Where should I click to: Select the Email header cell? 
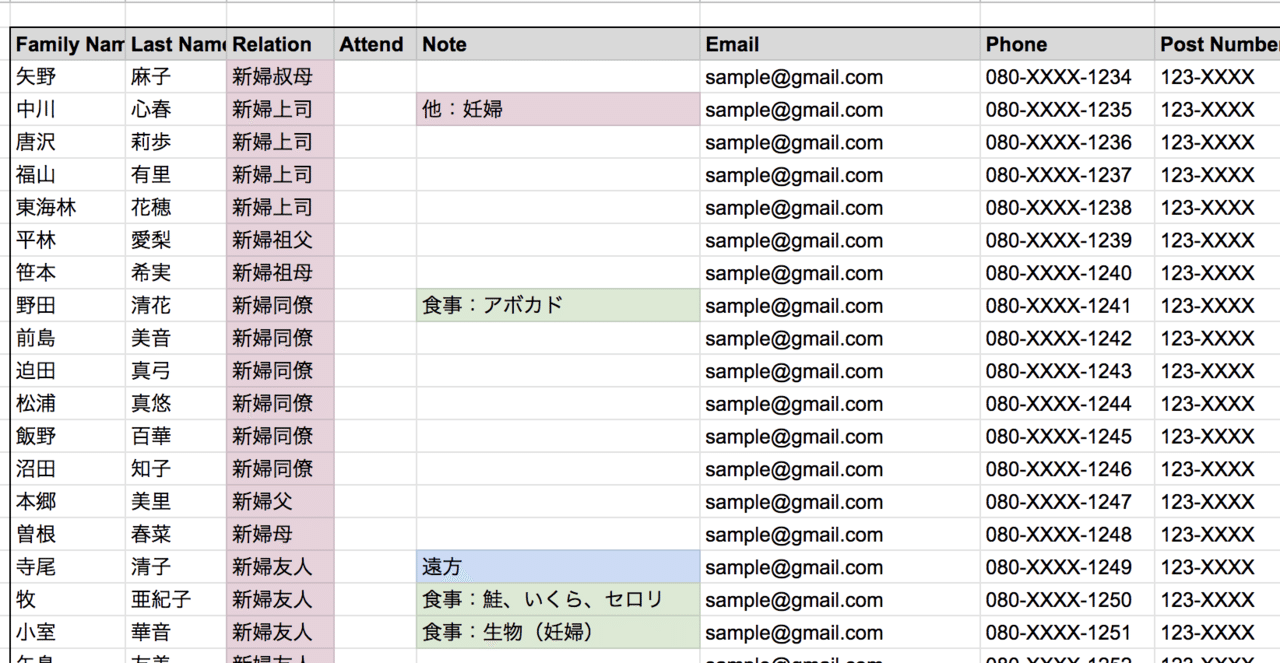point(838,45)
